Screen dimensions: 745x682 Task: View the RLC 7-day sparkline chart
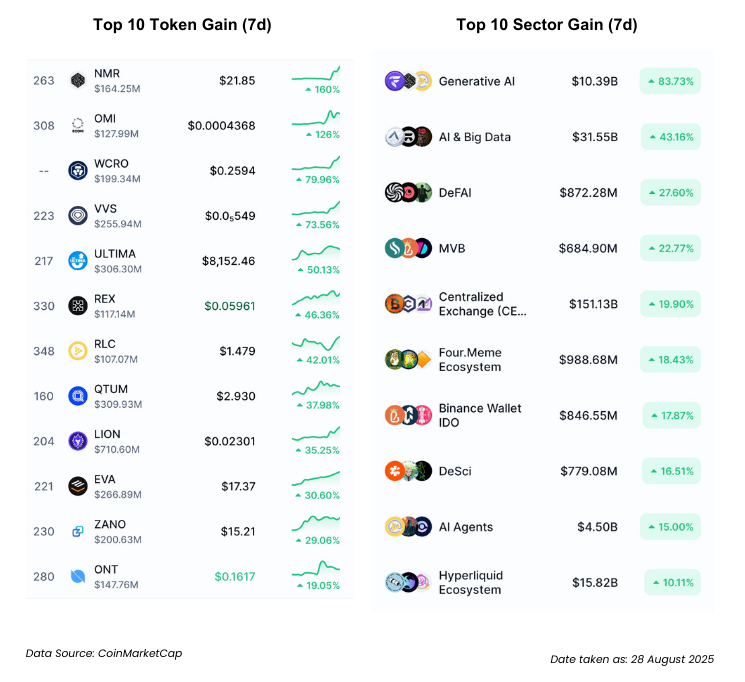(316, 343)
